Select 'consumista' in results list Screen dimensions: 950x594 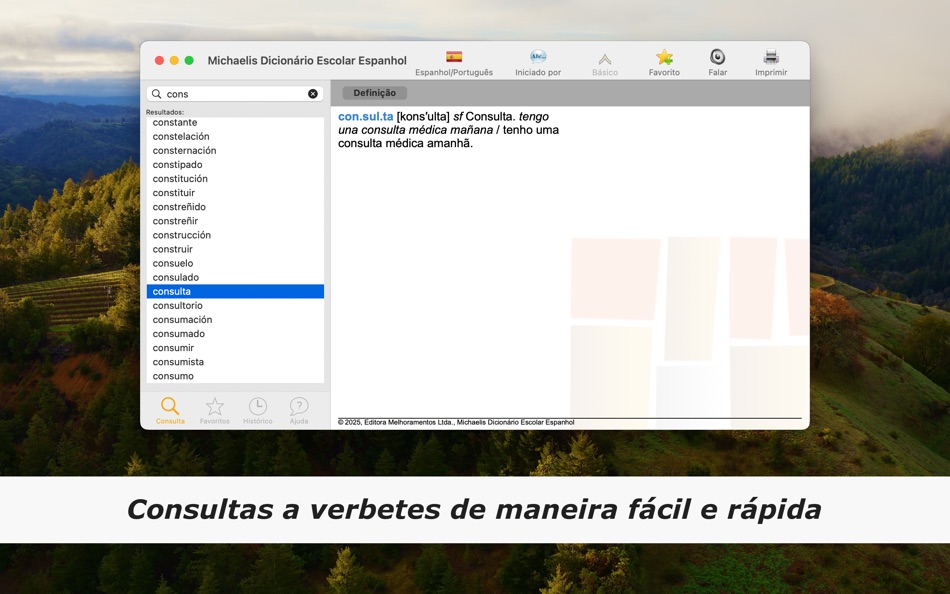(x=235, y=362)
